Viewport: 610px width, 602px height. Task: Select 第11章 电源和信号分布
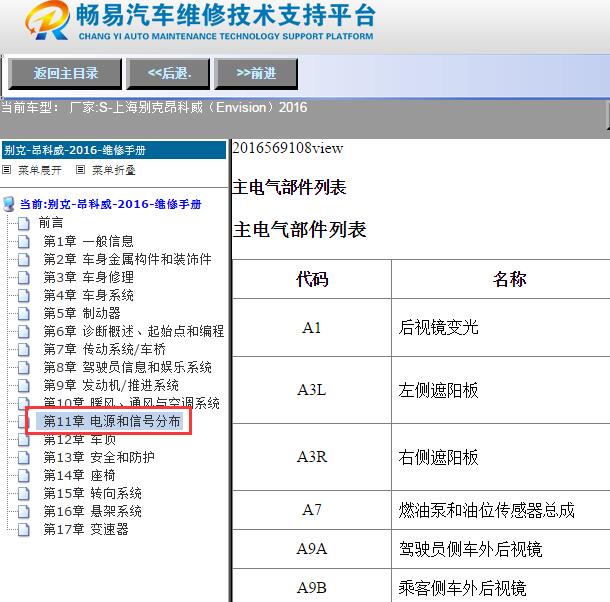pos(112,421)
